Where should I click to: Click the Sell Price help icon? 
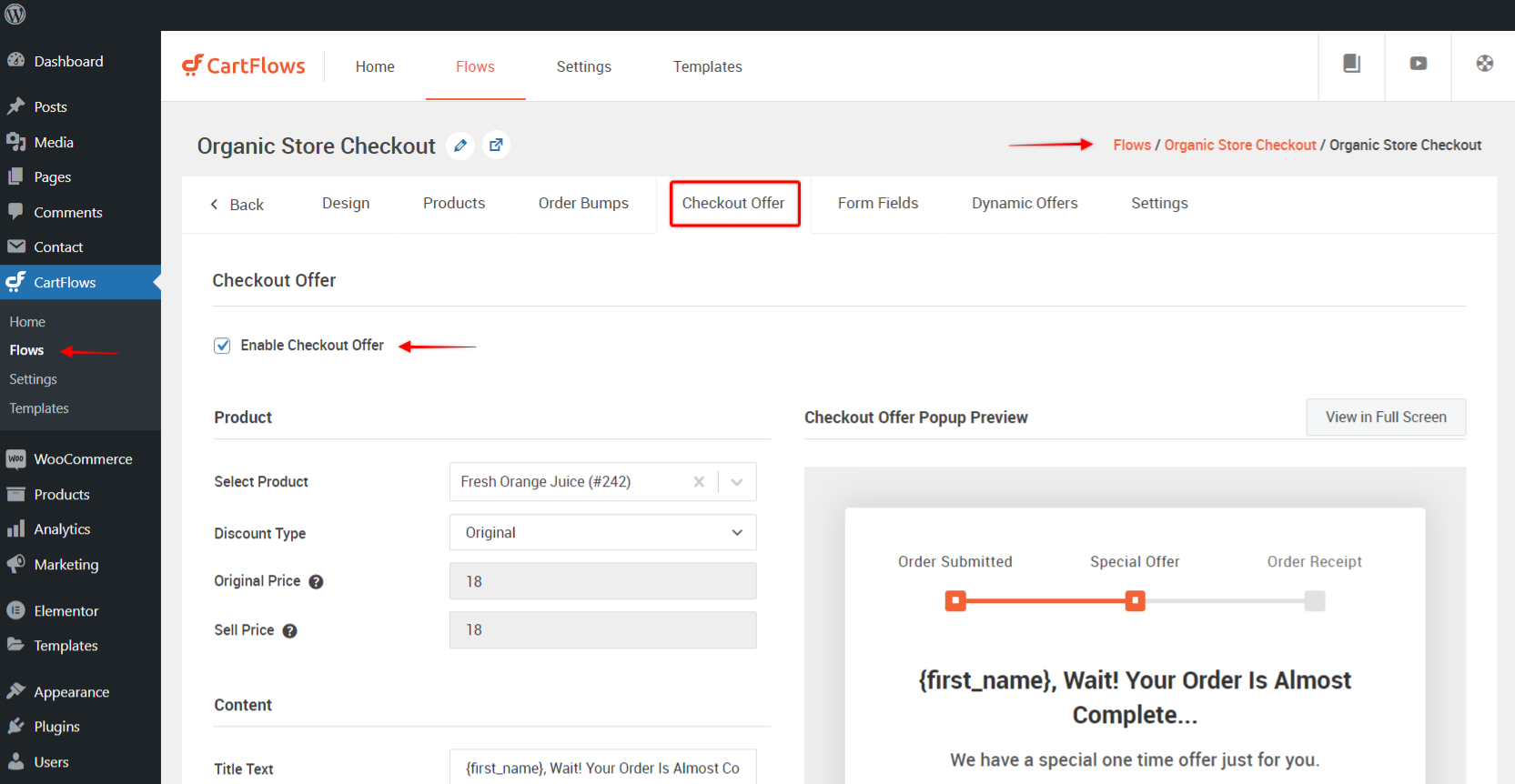pos(289,631)
